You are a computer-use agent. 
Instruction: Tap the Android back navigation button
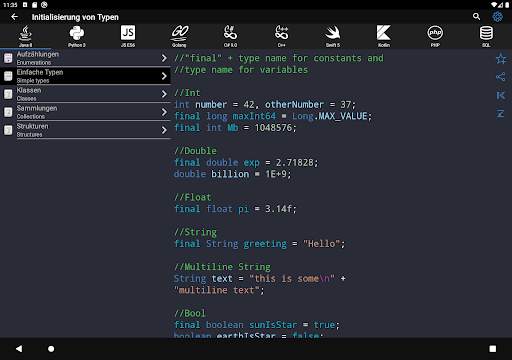pos(19,349)
